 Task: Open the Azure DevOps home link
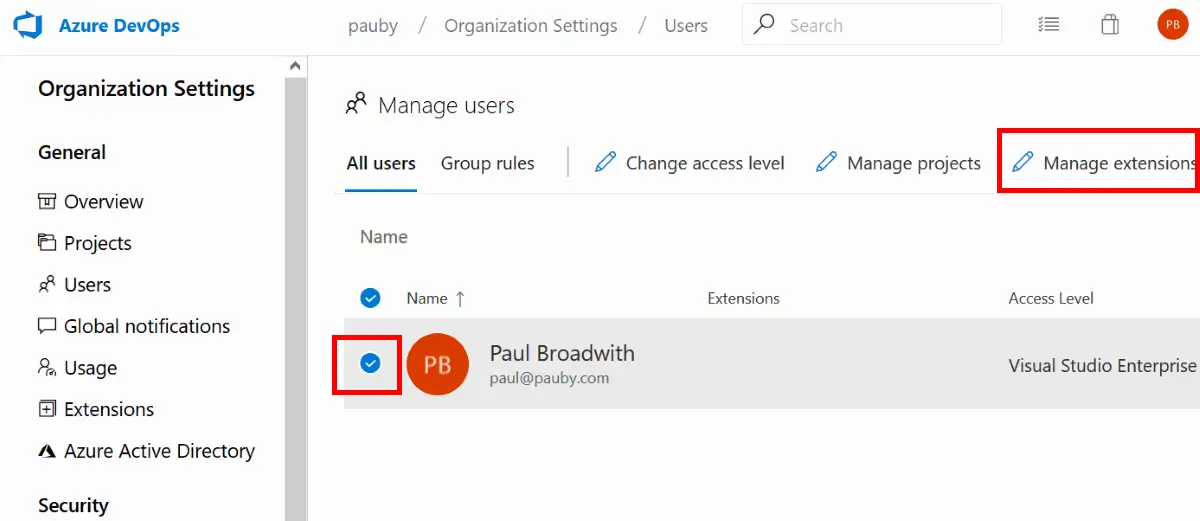coord(119,26)
